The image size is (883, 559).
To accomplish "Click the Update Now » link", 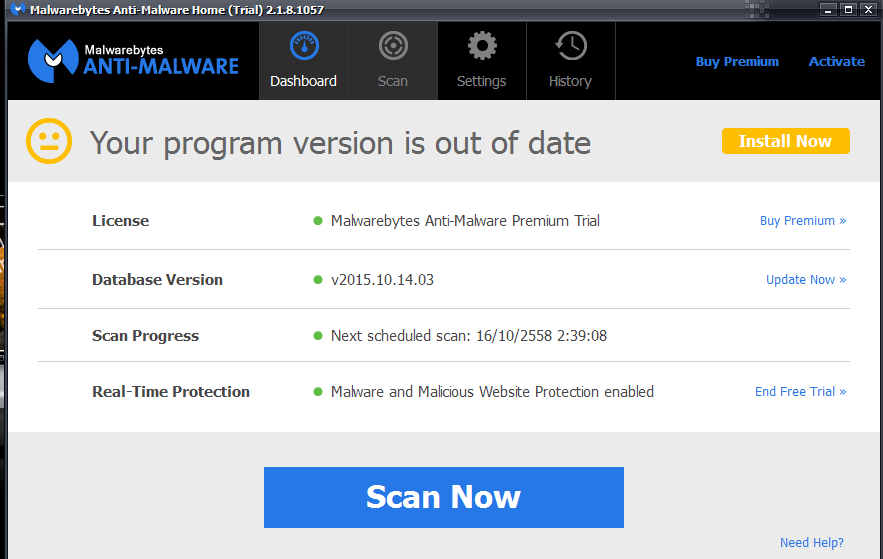I will pyautogui.click(x=806, y=280).
